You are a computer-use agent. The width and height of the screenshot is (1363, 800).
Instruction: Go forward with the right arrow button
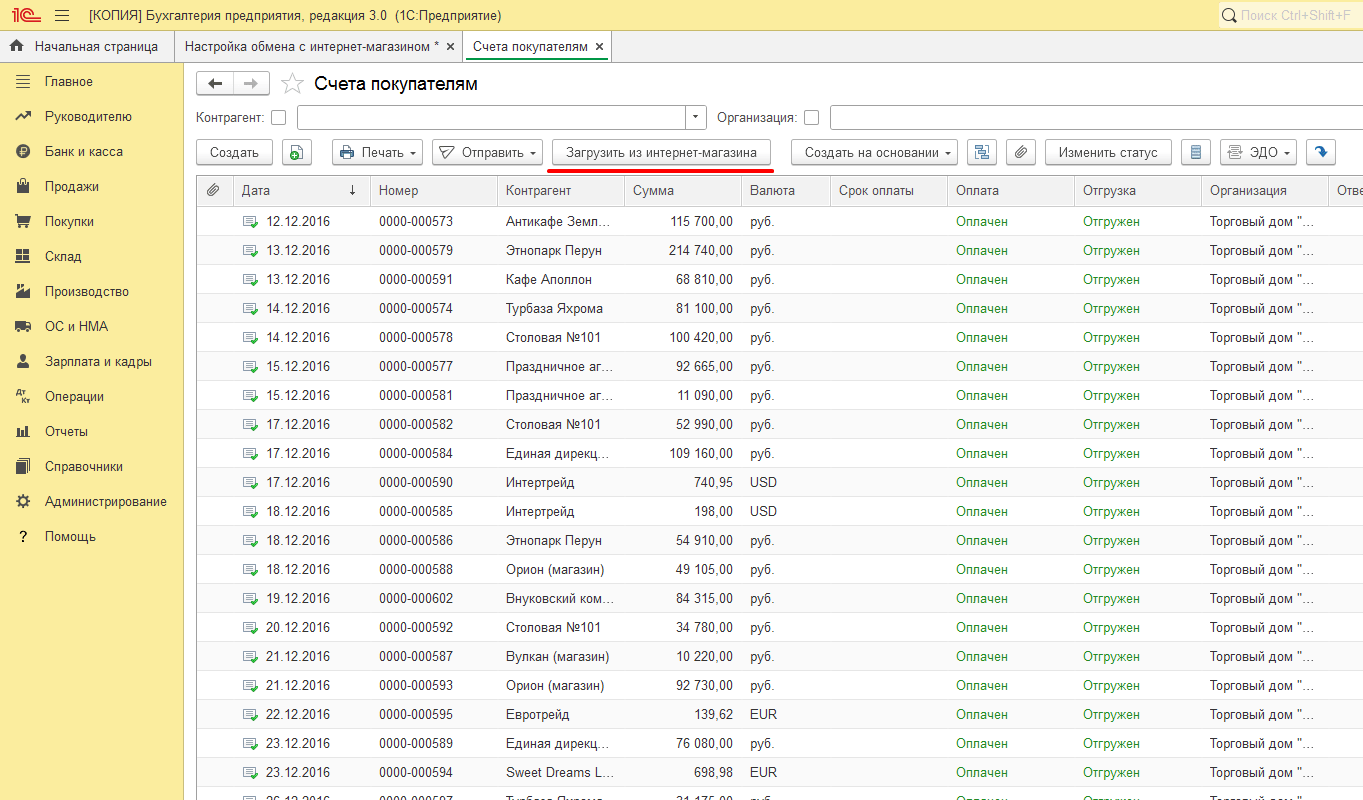click(x=251, y=84)
